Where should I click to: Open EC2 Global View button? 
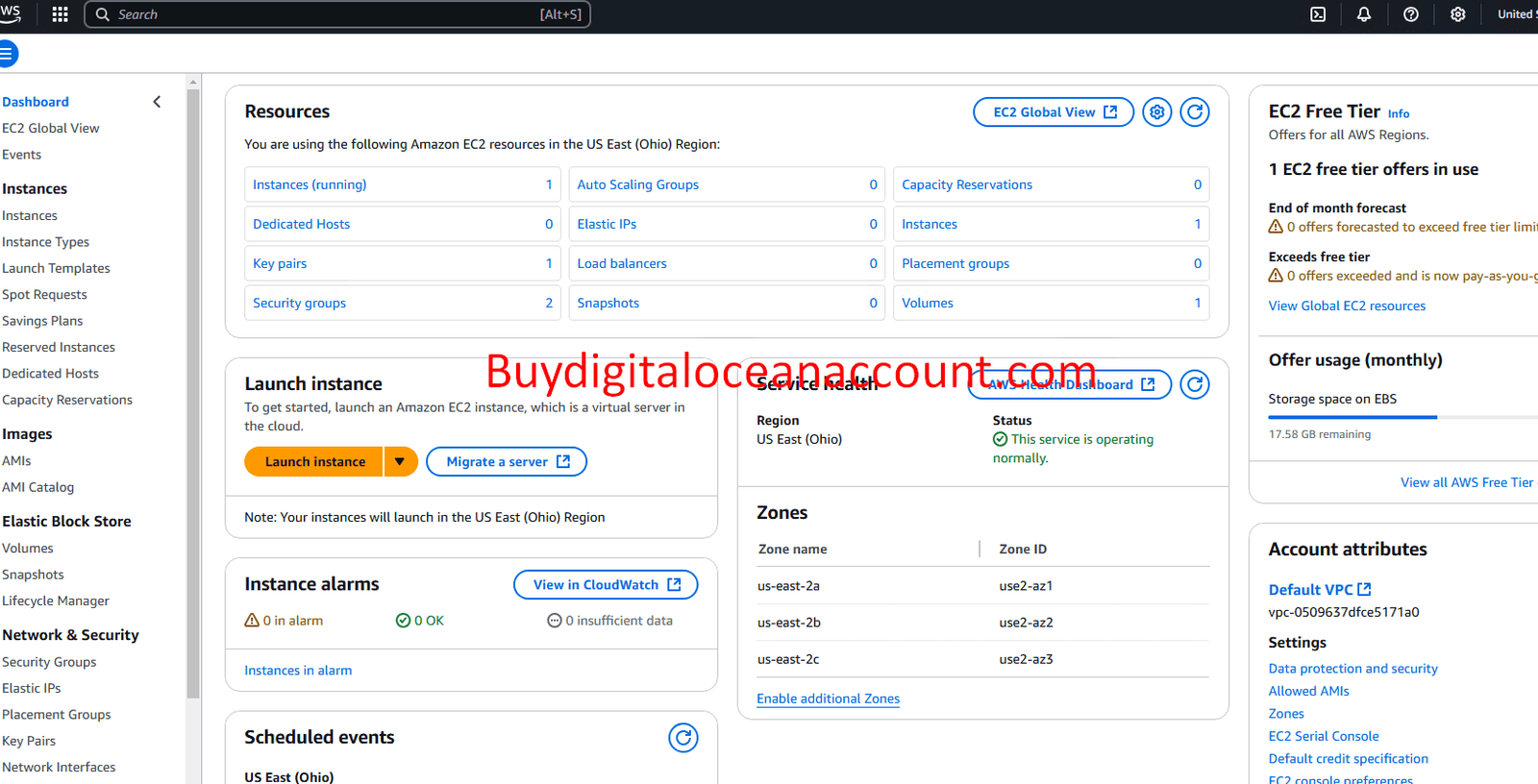pos(1054,112)
